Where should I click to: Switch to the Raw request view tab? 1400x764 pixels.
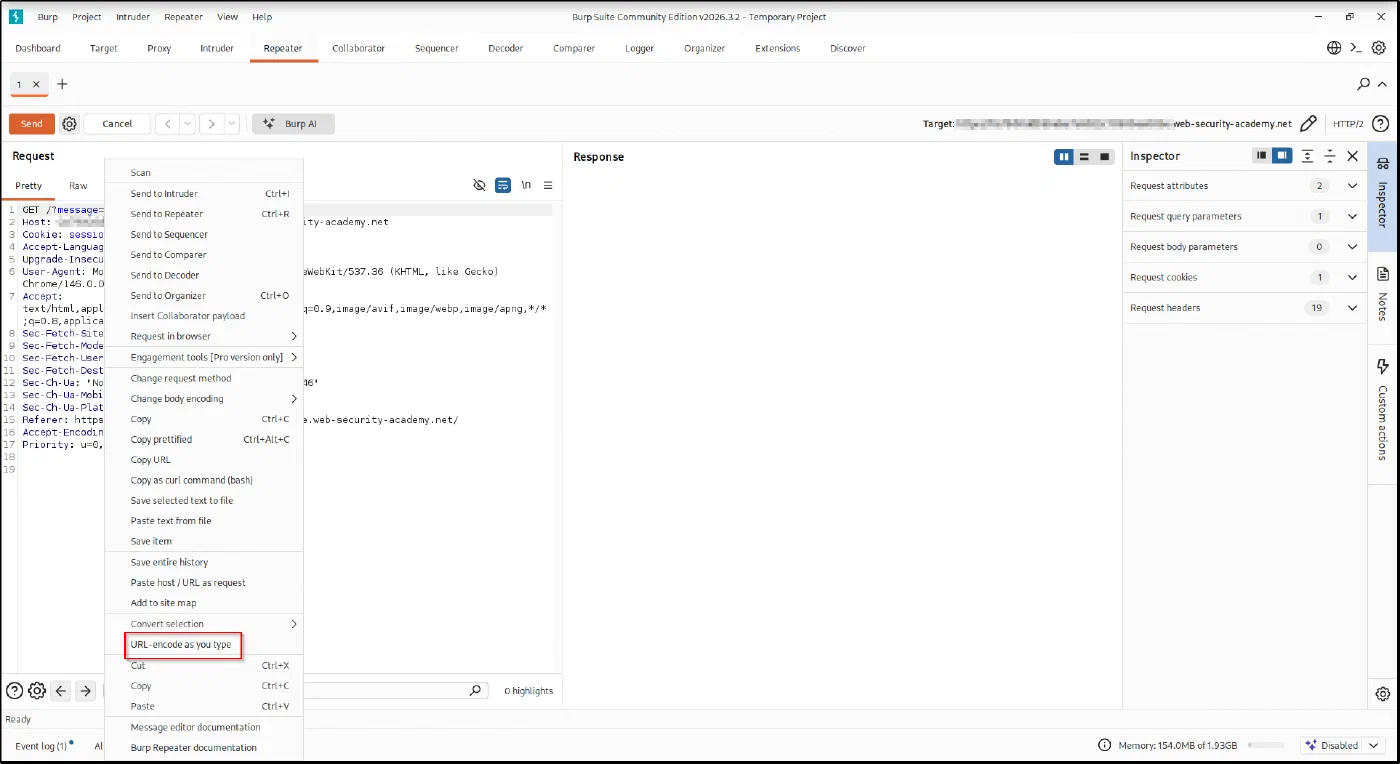click(x=78, y=185)
